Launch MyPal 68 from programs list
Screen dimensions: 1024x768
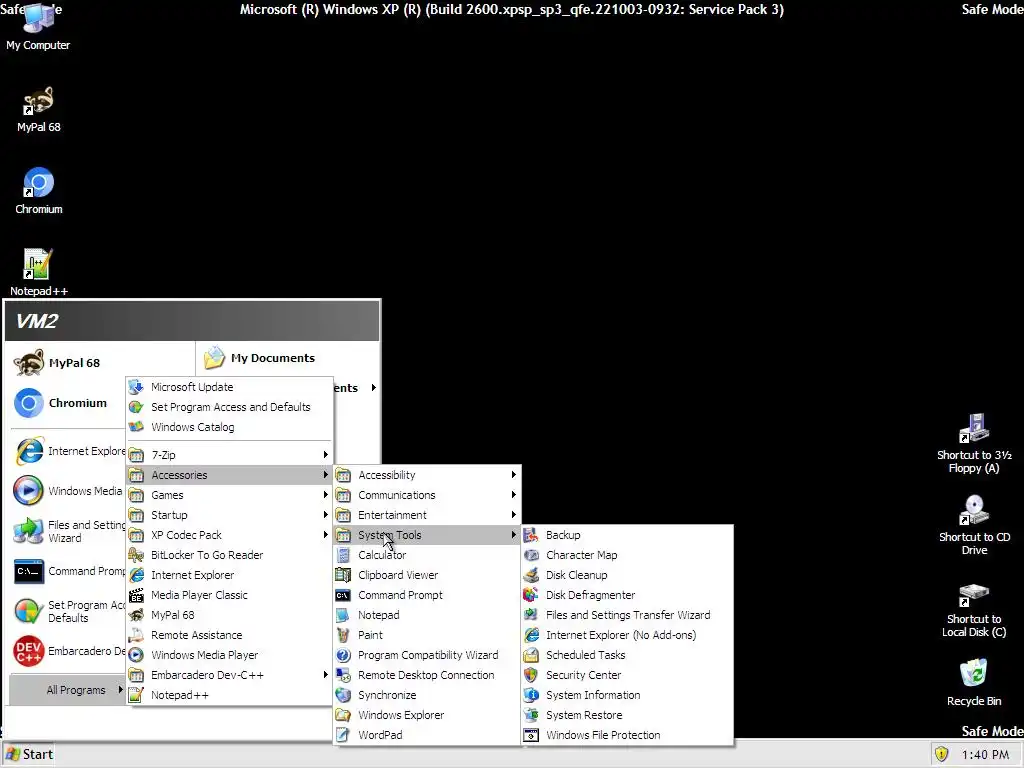(229, 615)
